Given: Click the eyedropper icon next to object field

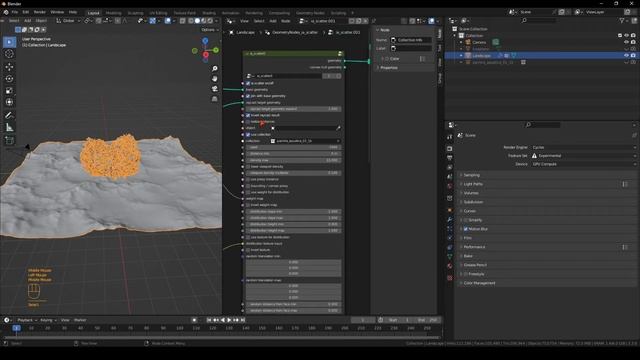Looking at the screenshot, I should (338, 128).
